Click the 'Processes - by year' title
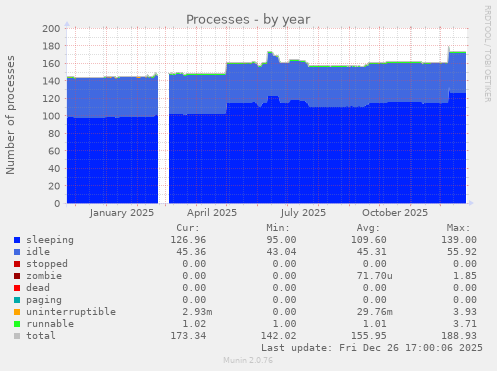Screen dimensions: 497x371 coord(248,20)
